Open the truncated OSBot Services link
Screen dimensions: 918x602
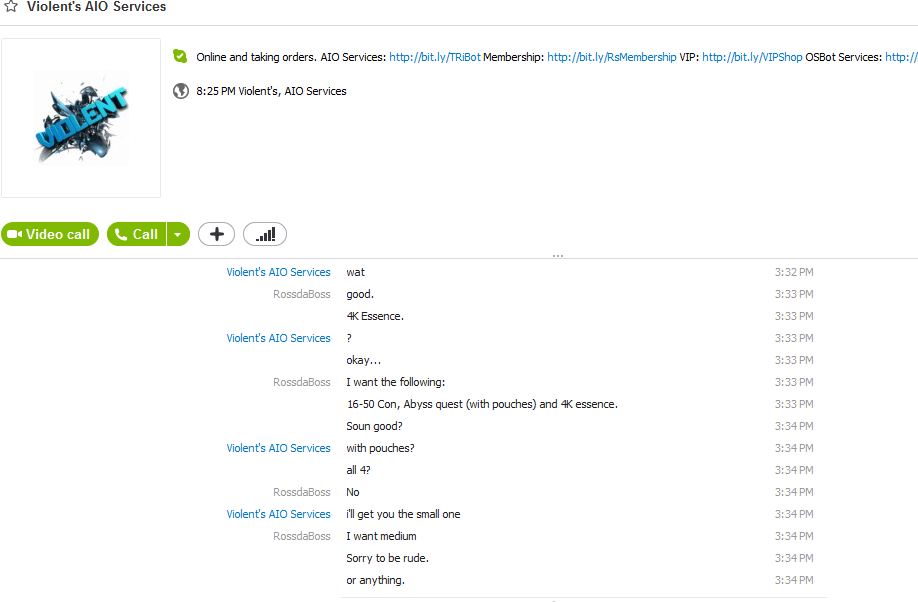pyautogui.click(x=902, y=57)
